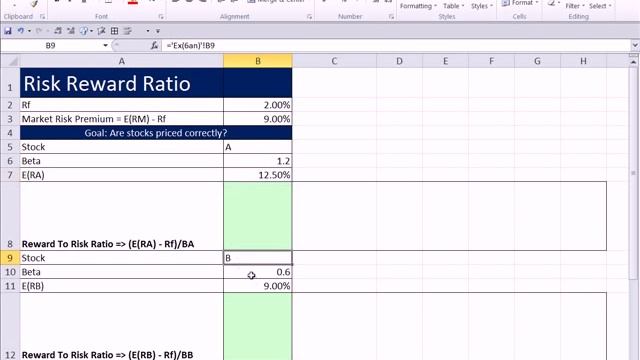
Task: Select highlighted column B header
Action: (258, 61)
